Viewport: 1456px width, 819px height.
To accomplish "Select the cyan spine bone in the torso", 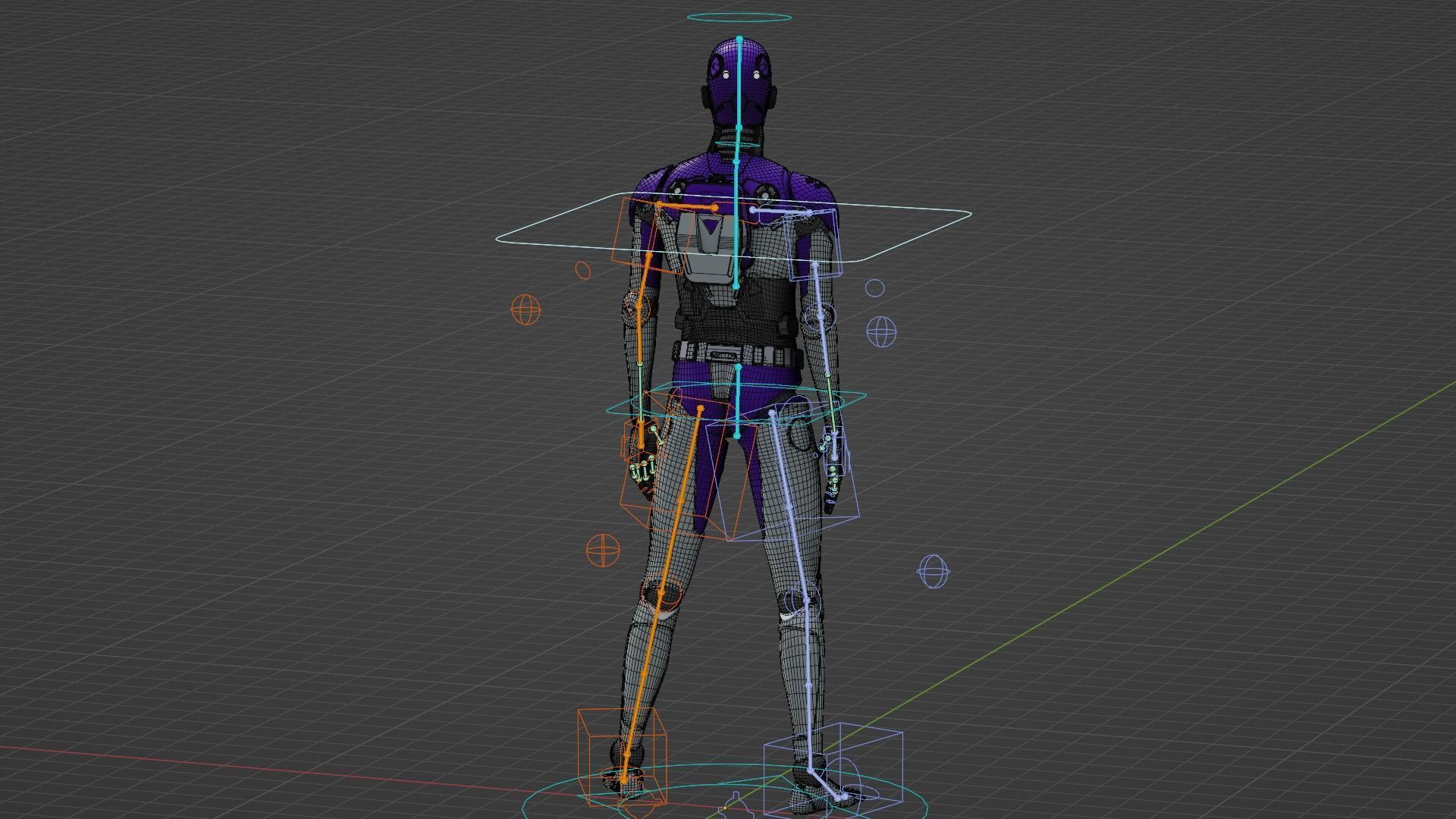I will [736, 224].
